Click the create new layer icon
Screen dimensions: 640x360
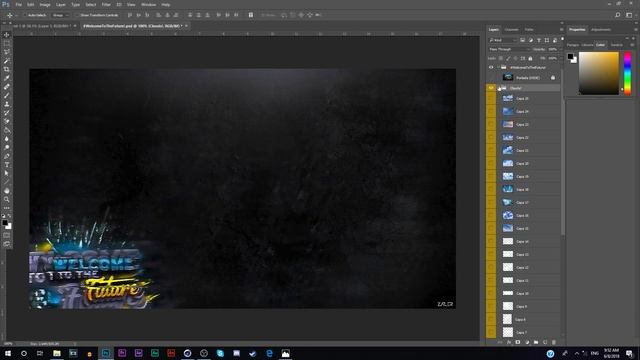(545, 342)
